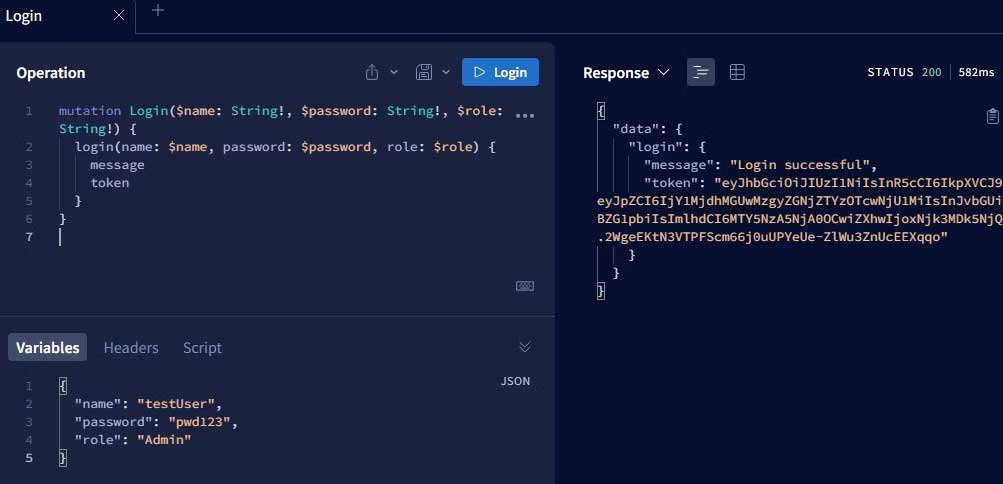The image size is (1003, 484).
Task: Select the Login tab
Action: tap(24, 16)
